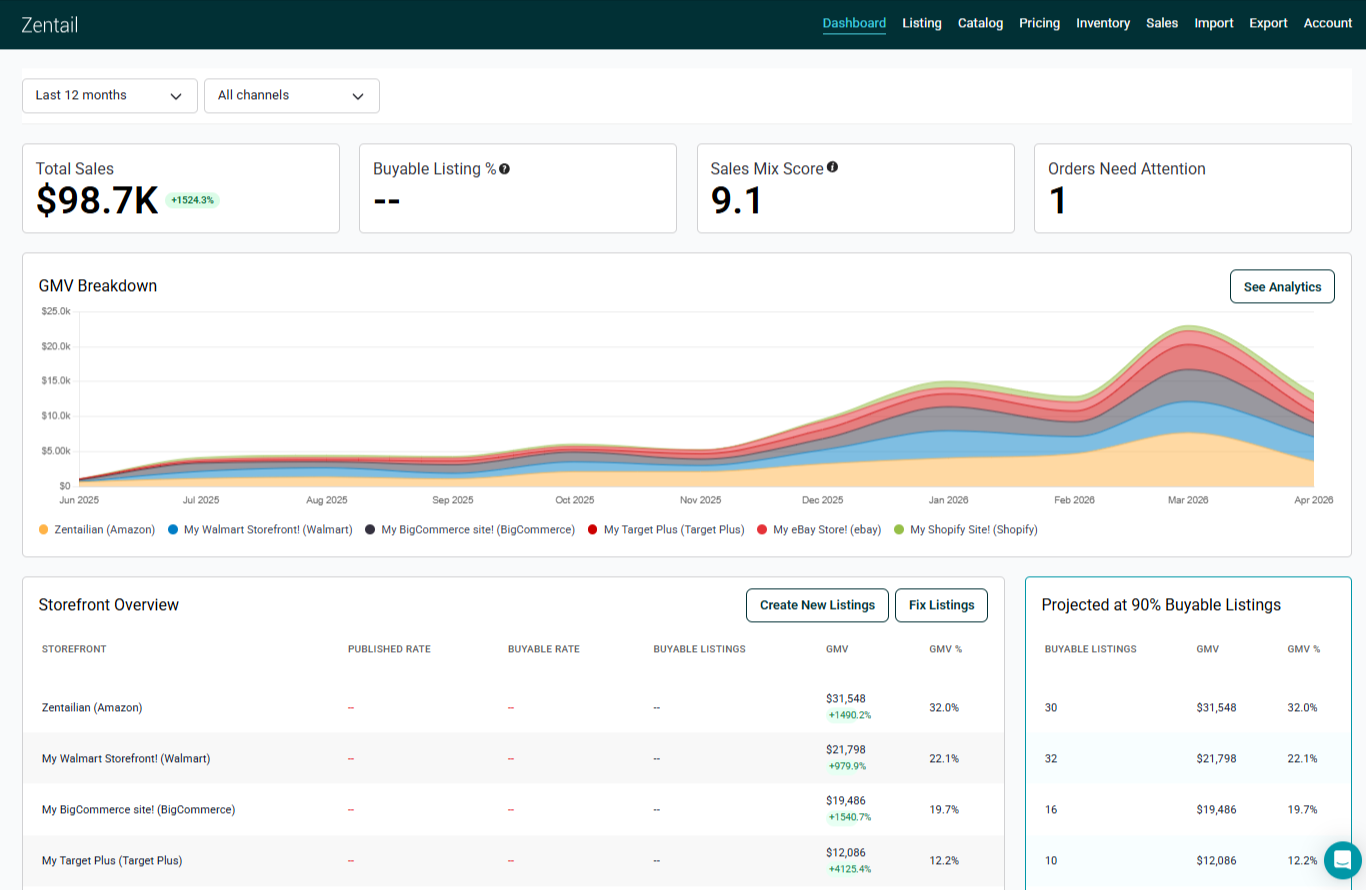Select the Zentailian (Amazon) storefront row name
Viewport: 1366px width, 890px height.
[x=92, y=708]
